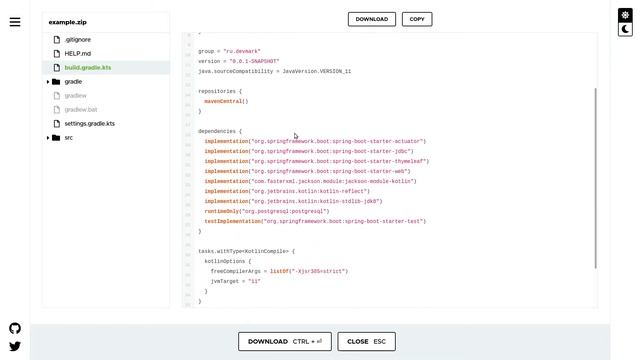Click the gradle folder icon
Viewport: 640px width, 360px height.
point(56,82)
